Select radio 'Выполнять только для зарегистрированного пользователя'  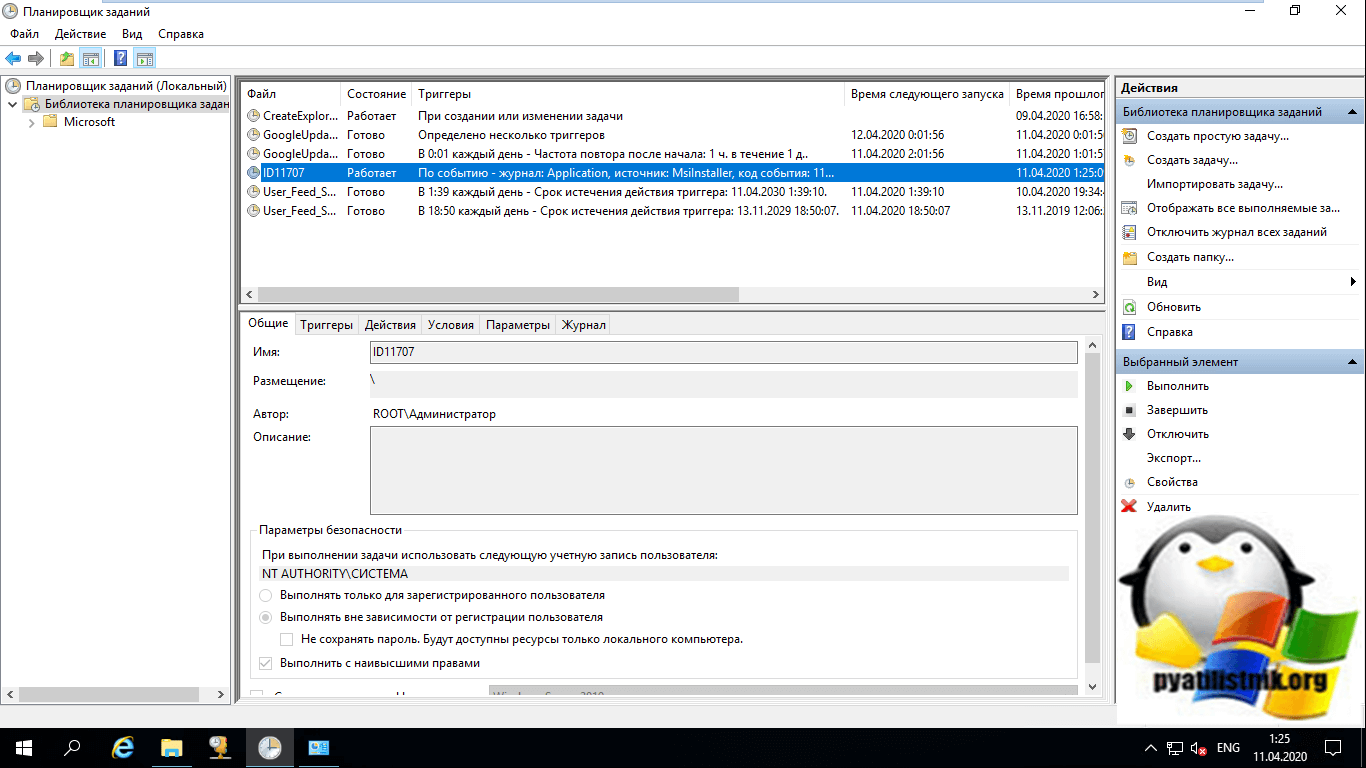(x=266, y=595)
